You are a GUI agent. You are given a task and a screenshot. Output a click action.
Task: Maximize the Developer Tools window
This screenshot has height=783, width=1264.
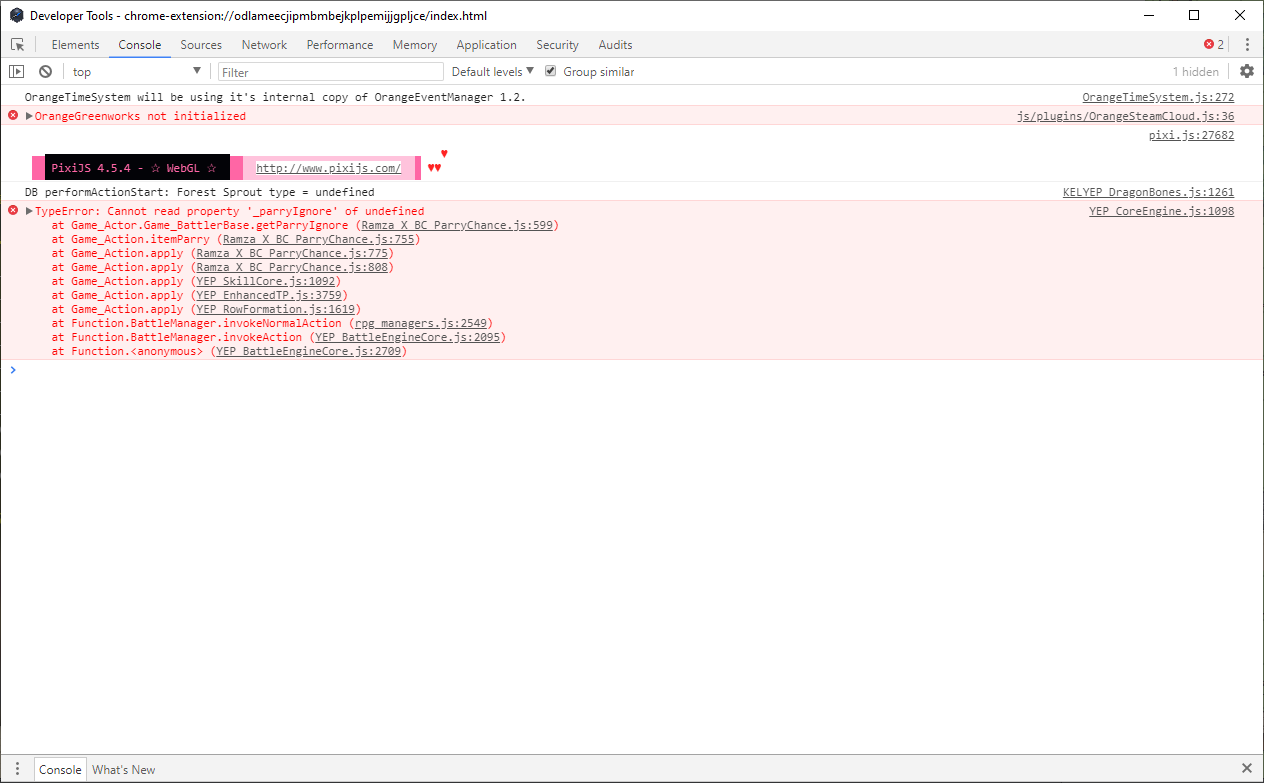(x=1194, y=15)
